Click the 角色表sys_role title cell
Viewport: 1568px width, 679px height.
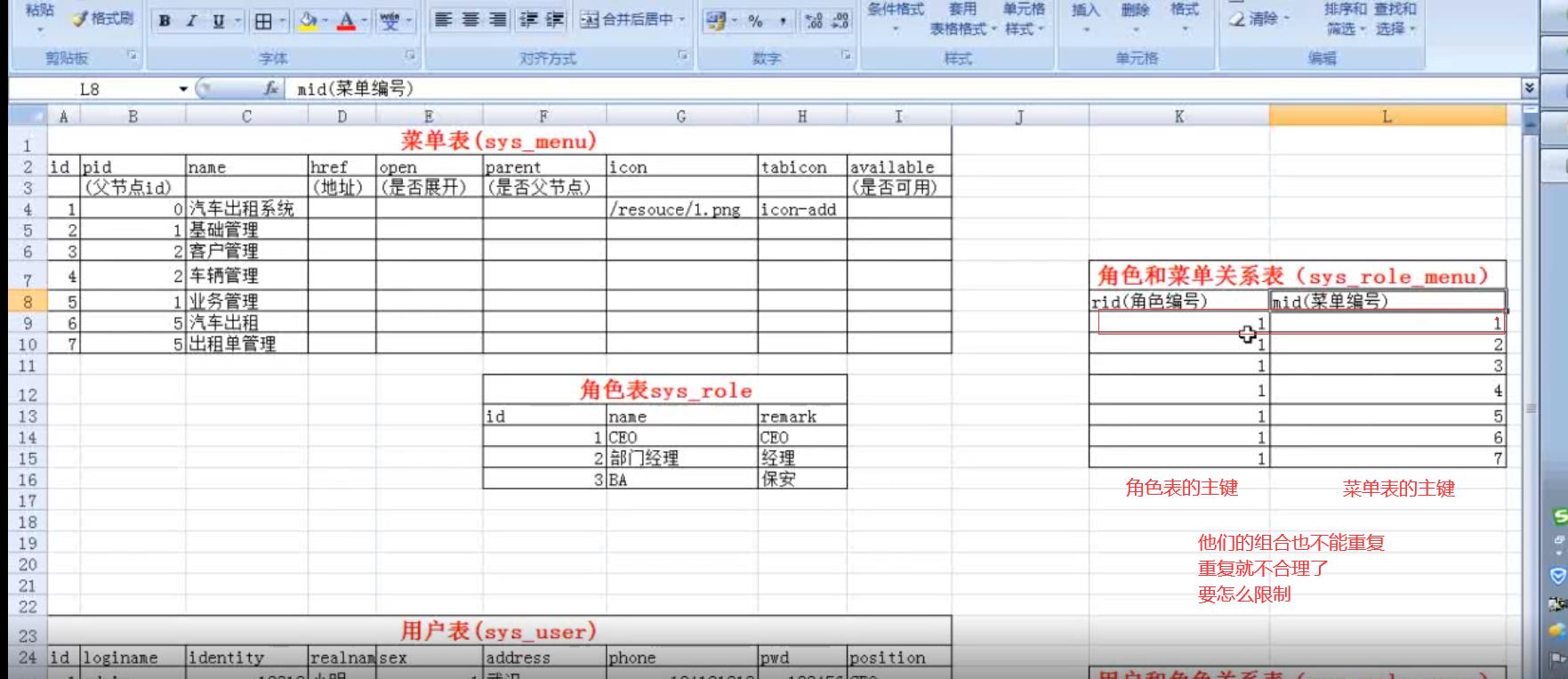click(x=665, y=391)
